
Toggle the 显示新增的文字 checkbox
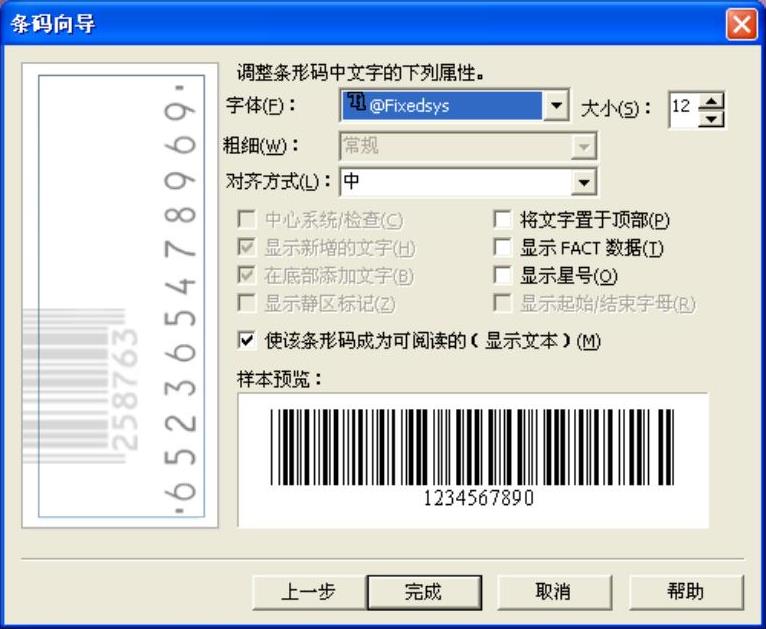point(247,248)
